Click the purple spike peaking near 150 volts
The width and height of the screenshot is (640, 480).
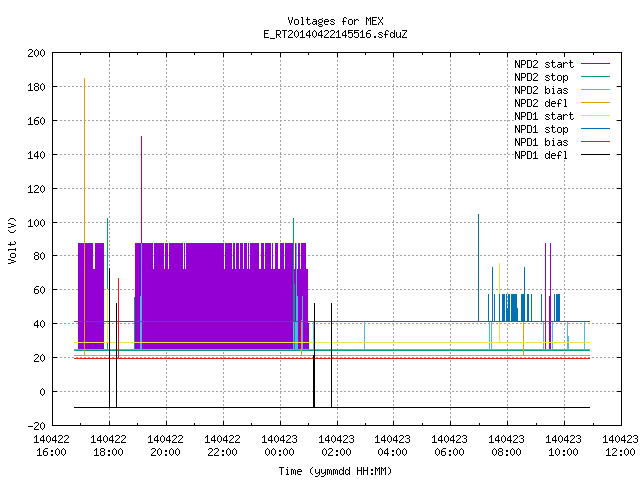tap(142, 188)
